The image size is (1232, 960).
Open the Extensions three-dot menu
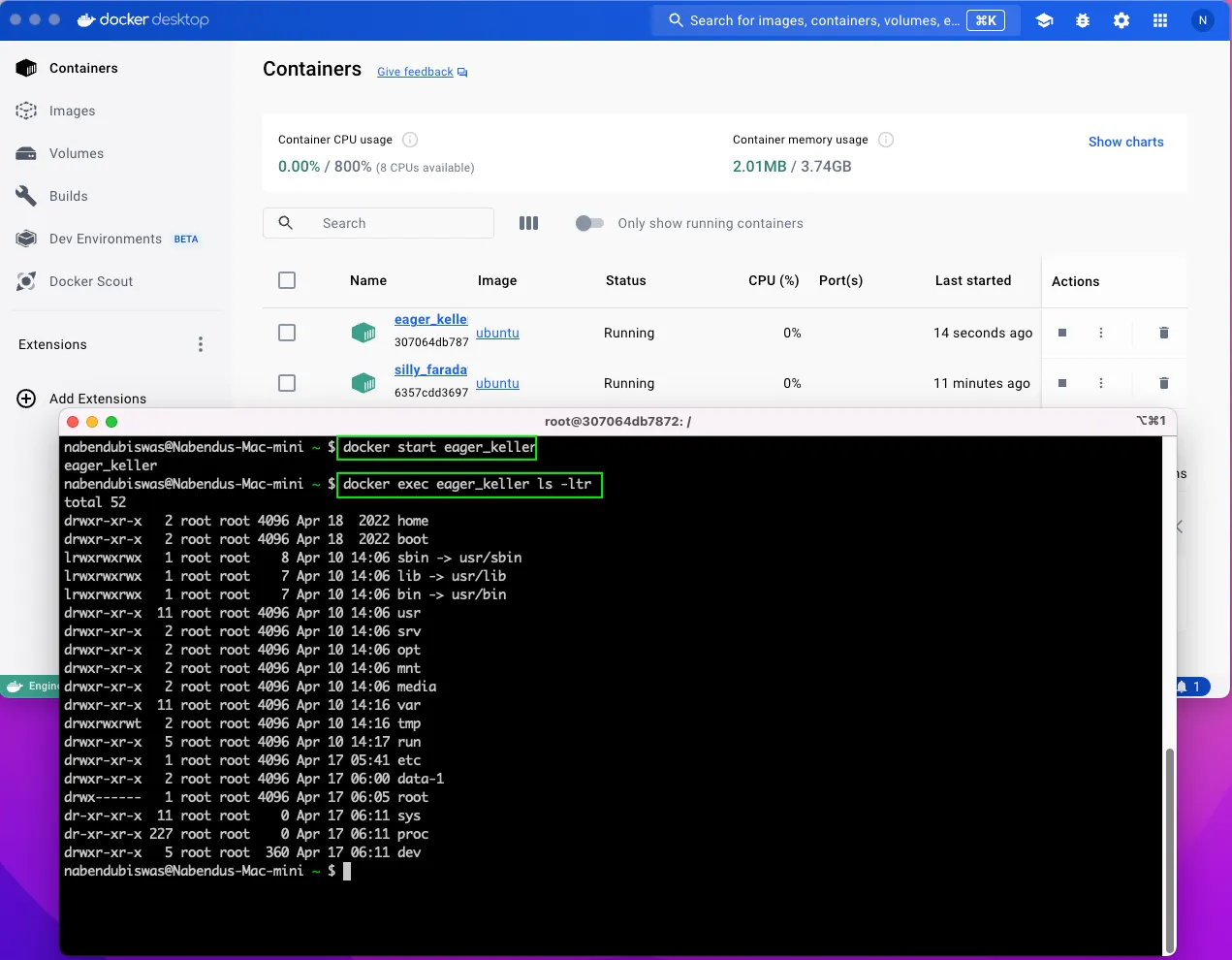201,344
